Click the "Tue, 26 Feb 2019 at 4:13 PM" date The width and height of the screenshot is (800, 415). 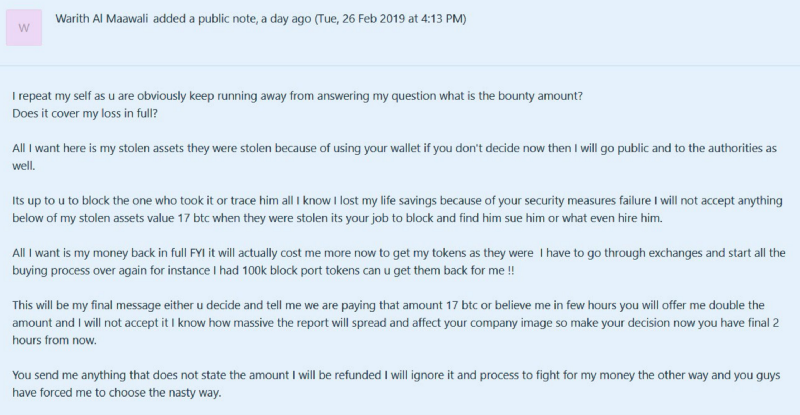coord(390,19)
